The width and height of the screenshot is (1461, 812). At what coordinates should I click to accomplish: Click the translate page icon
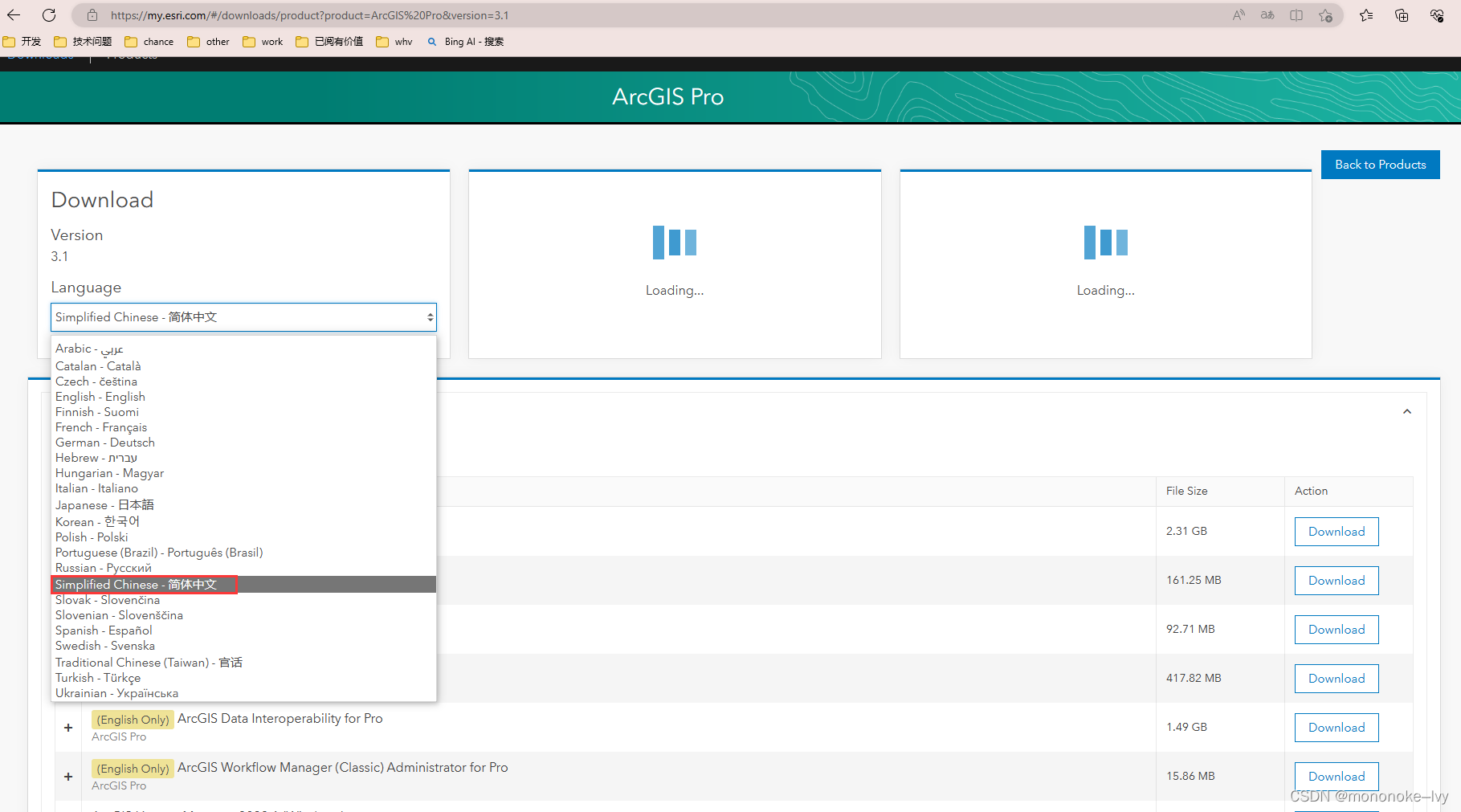coord(1267,15)
